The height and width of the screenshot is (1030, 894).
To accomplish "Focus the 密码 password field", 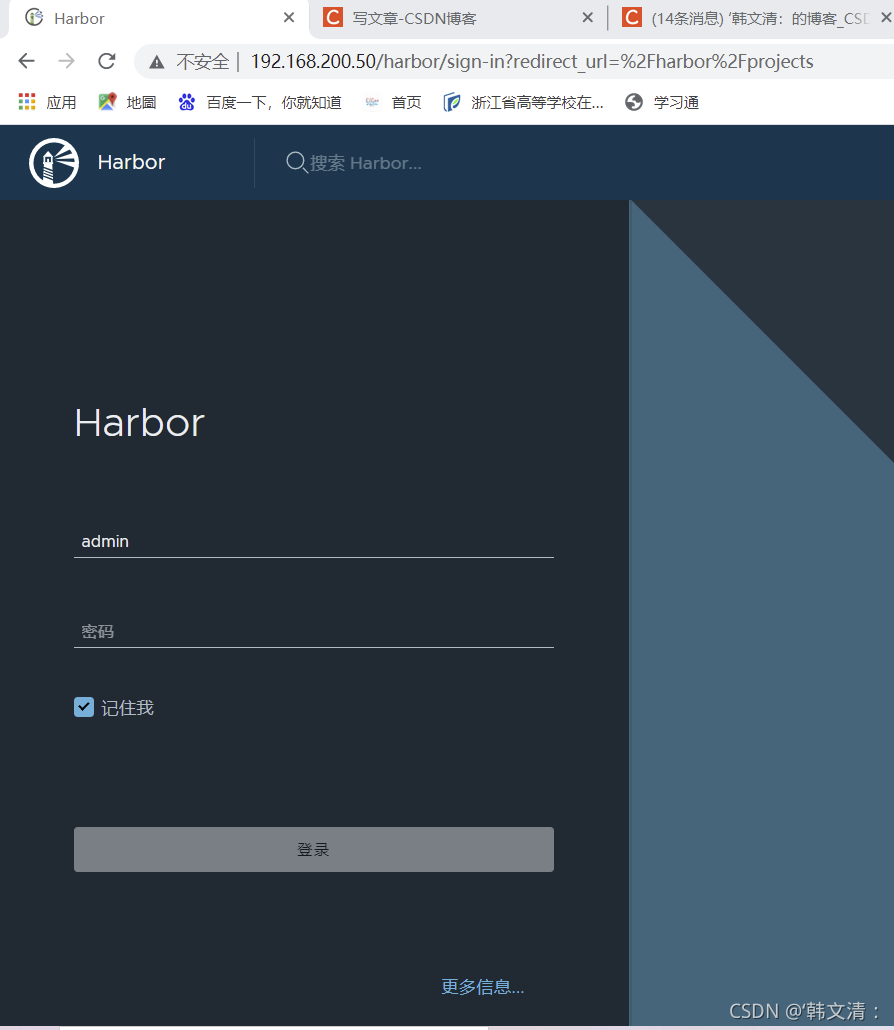I will click(x=314, y=631).
